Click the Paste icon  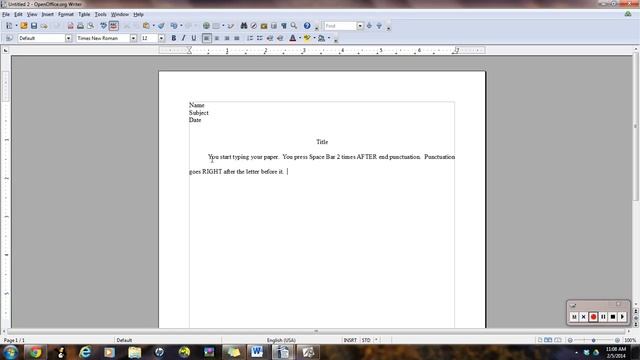(146, 26)
